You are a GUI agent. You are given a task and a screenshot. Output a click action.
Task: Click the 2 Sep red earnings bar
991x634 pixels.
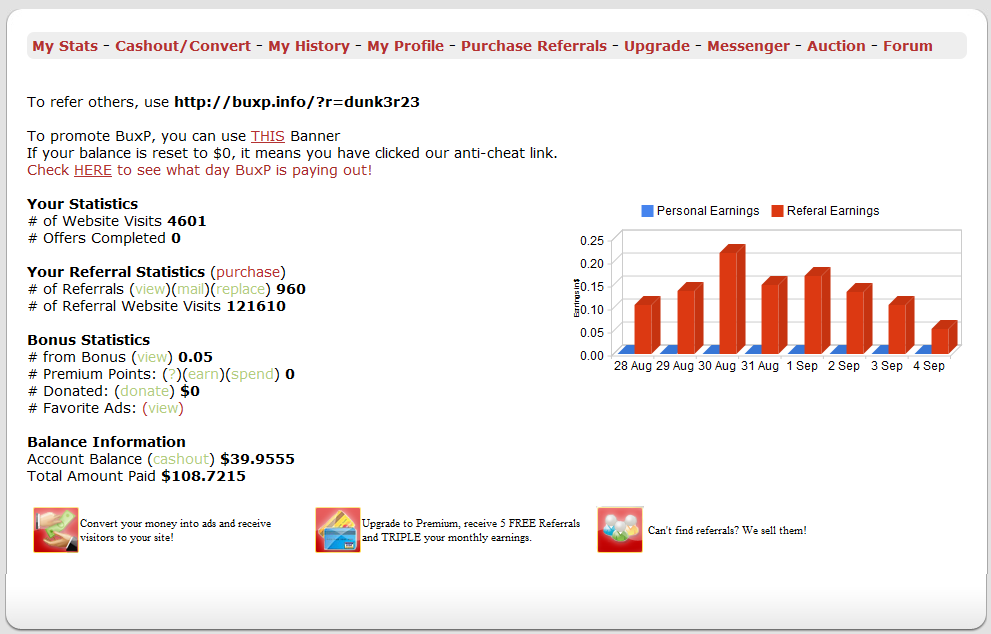(858, 319)
